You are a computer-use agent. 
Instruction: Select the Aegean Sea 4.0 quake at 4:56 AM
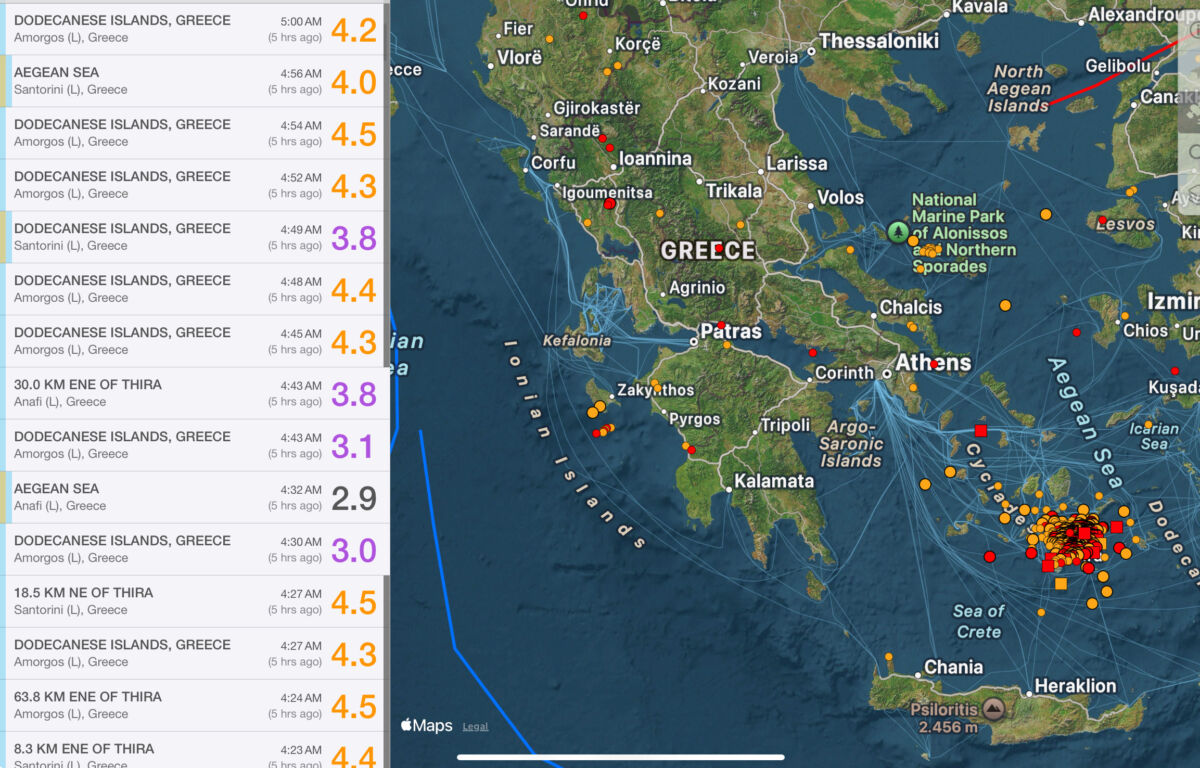[195, 81]
